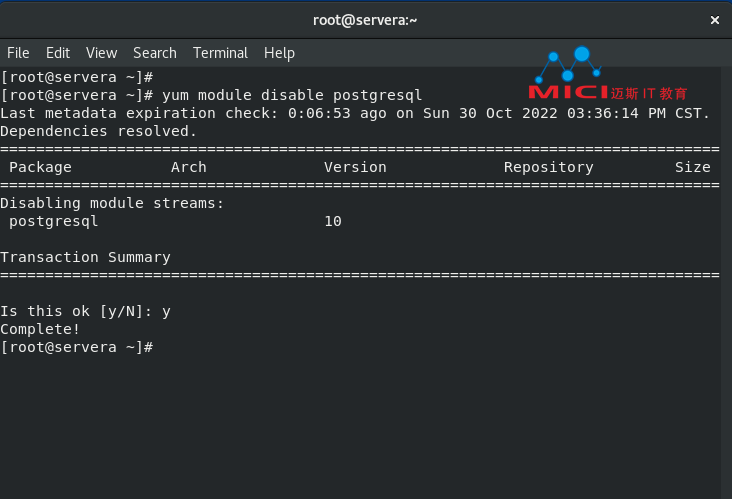Image resolution: width=732 pixels, height=499 pixels.
Task: Open the Help menu
Action: [279, 53]
